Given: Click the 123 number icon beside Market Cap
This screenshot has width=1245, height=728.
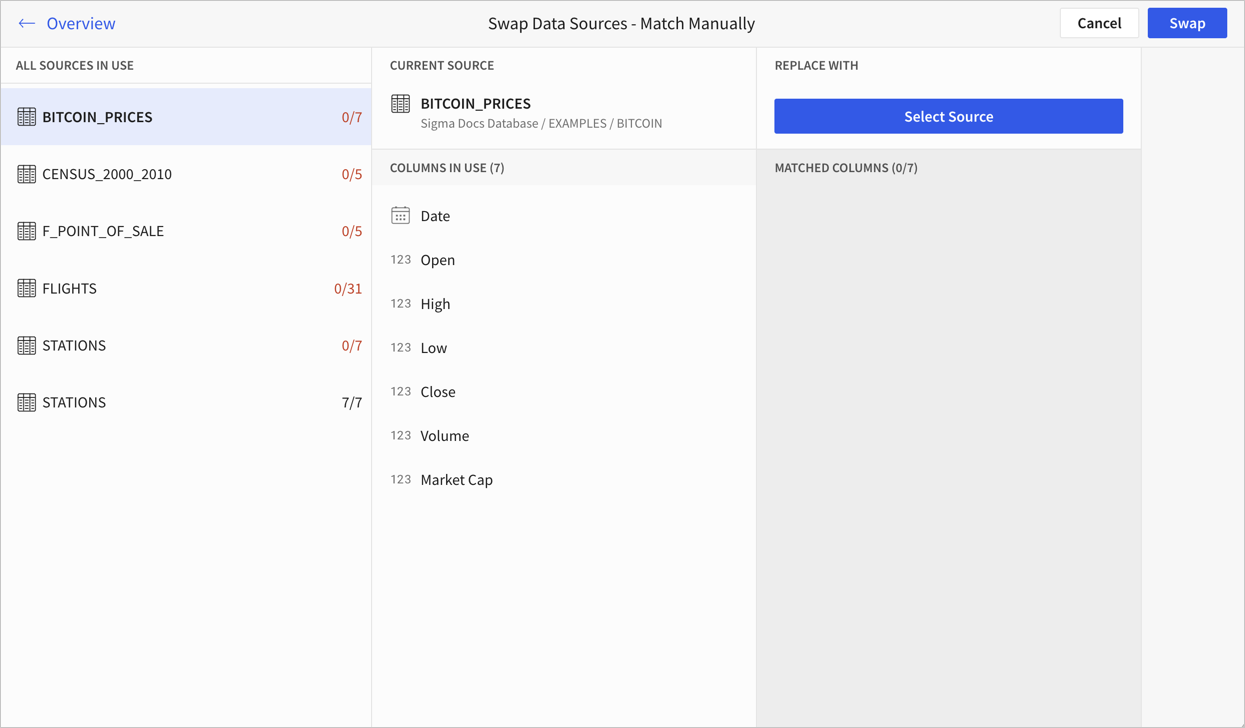Looking at the screenshot, I should click(401, 479).
